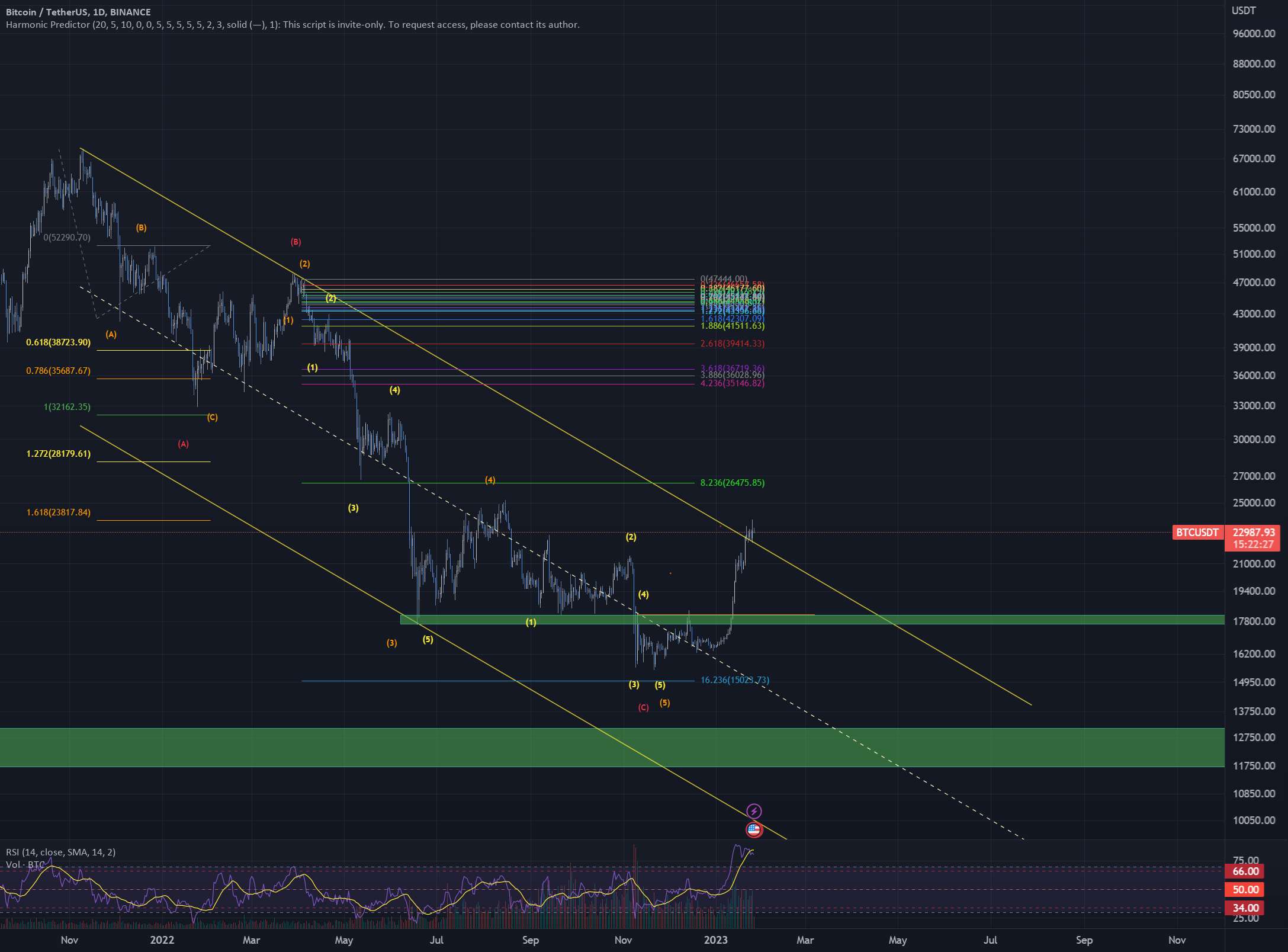
Task: Click the 96000.00 price axis label
Action: pyautogui.click(x=1254, y=34)
